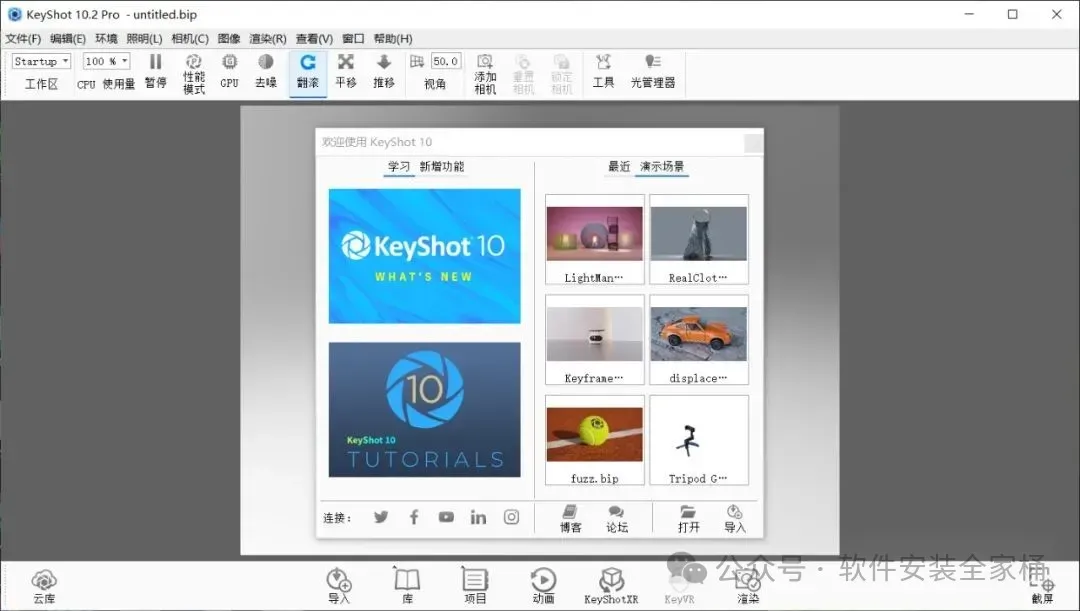Screen dimensions: 1080x611
Task: Open the 环境 menu
Action: tap(106, 39)
